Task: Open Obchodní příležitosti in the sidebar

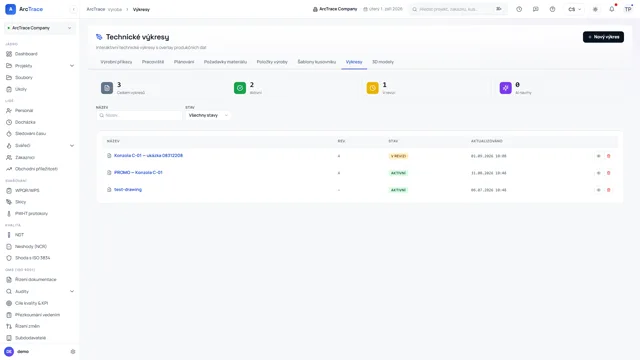Action: (36, 169)
